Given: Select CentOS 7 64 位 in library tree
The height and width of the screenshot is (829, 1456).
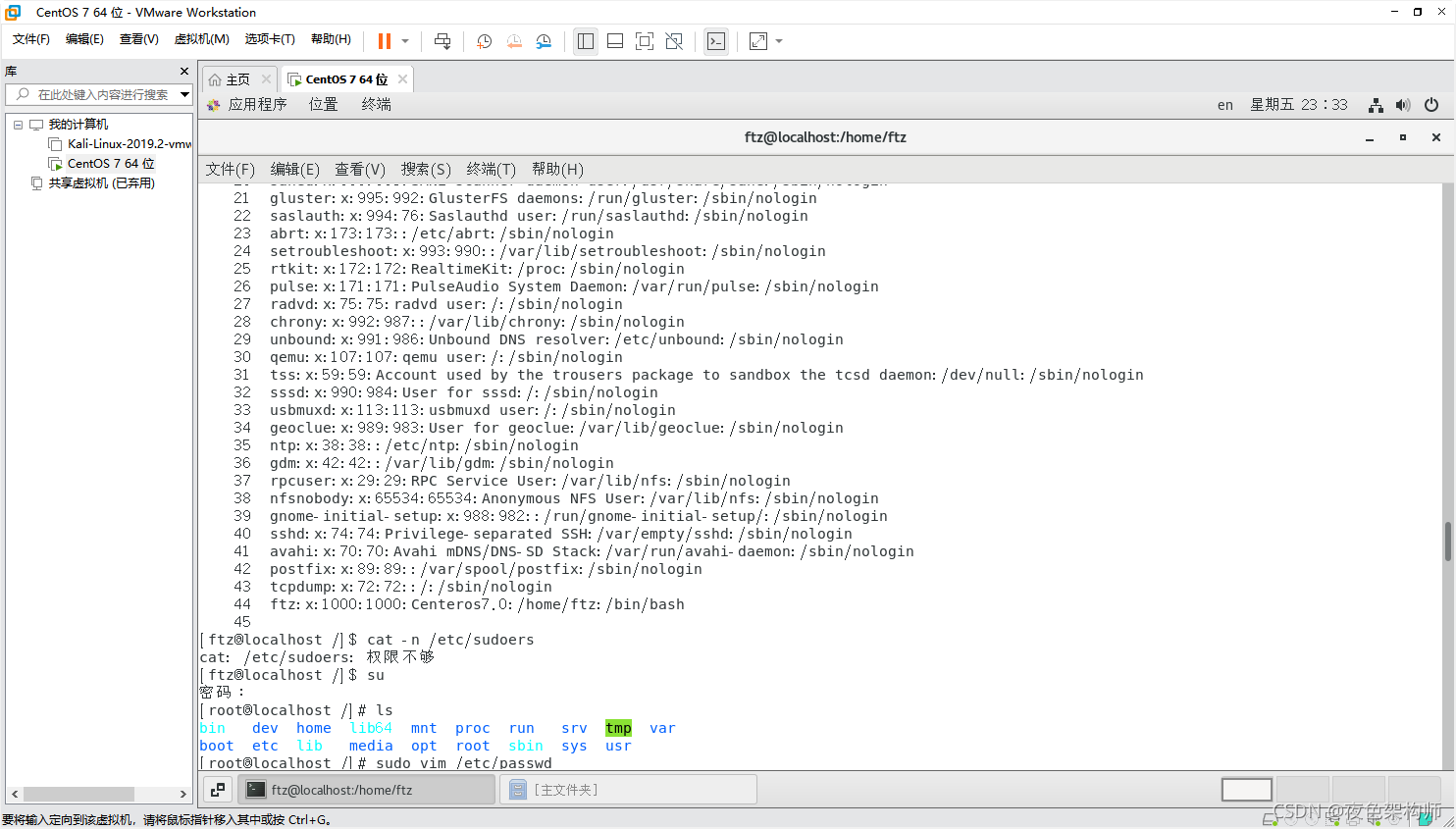Looking at the screenshot, I should (x=111, y=164).
